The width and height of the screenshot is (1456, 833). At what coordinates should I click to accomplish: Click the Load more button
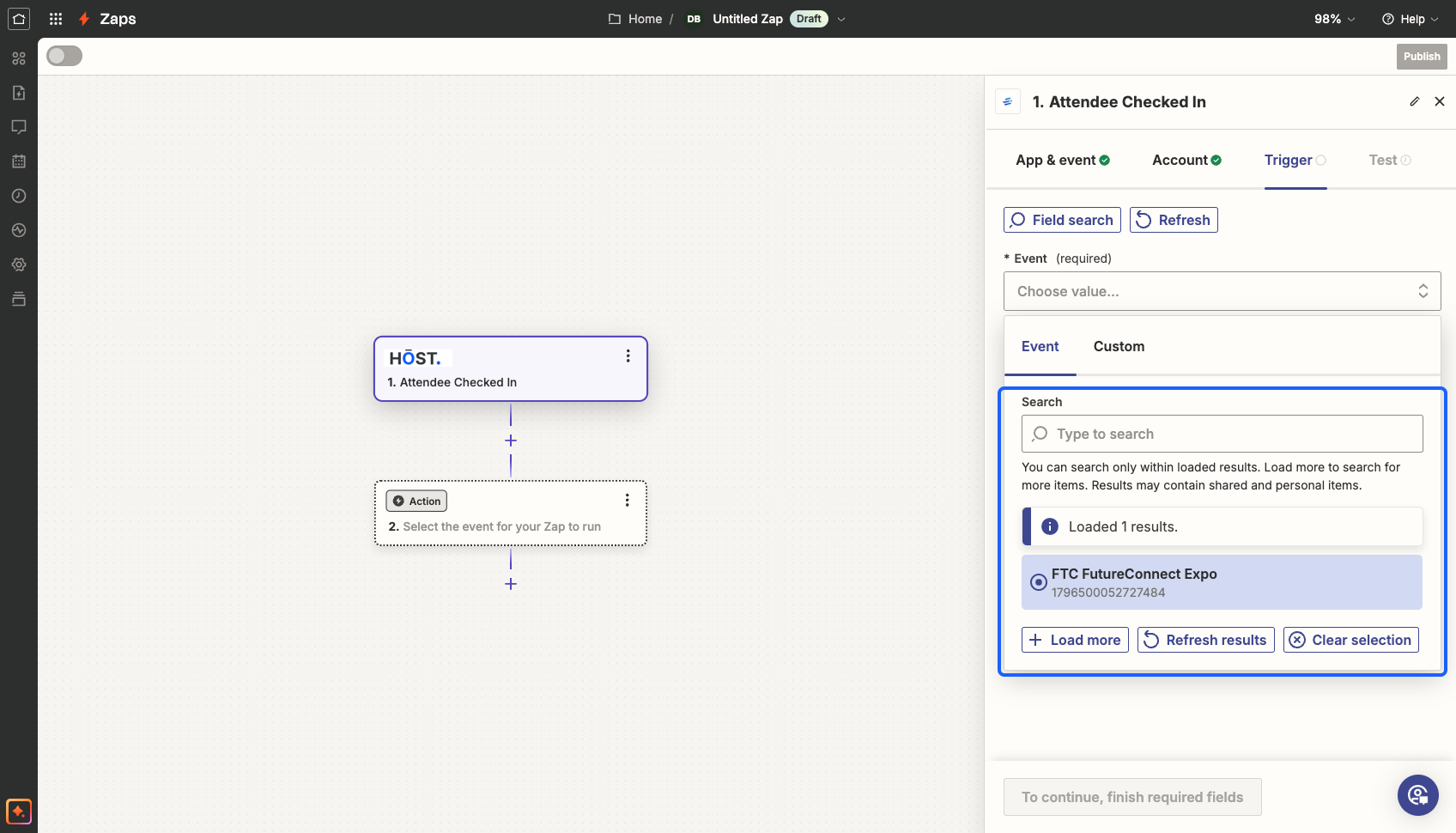1075,640
